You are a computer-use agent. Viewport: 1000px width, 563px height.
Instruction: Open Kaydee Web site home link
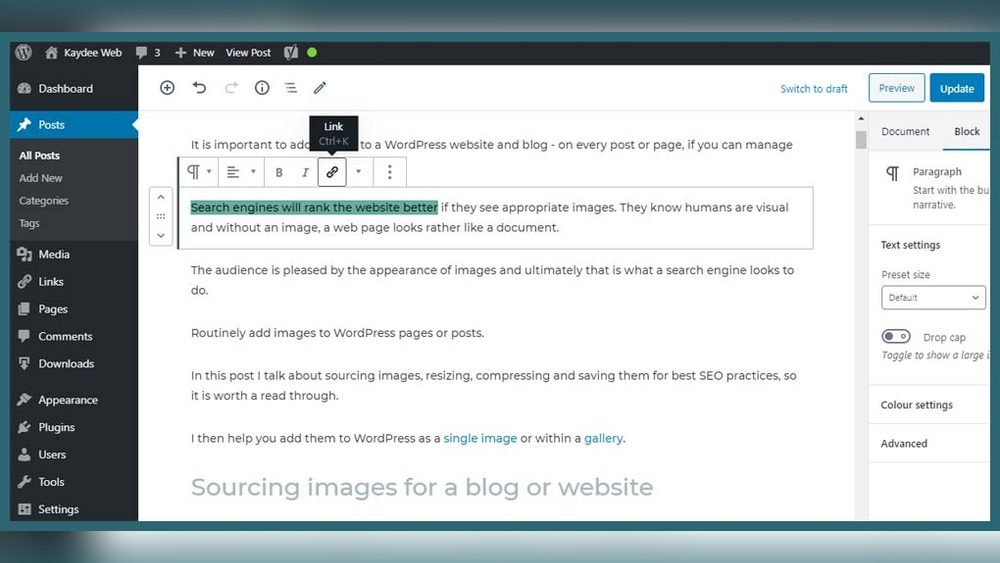click(x=84, y=52)
